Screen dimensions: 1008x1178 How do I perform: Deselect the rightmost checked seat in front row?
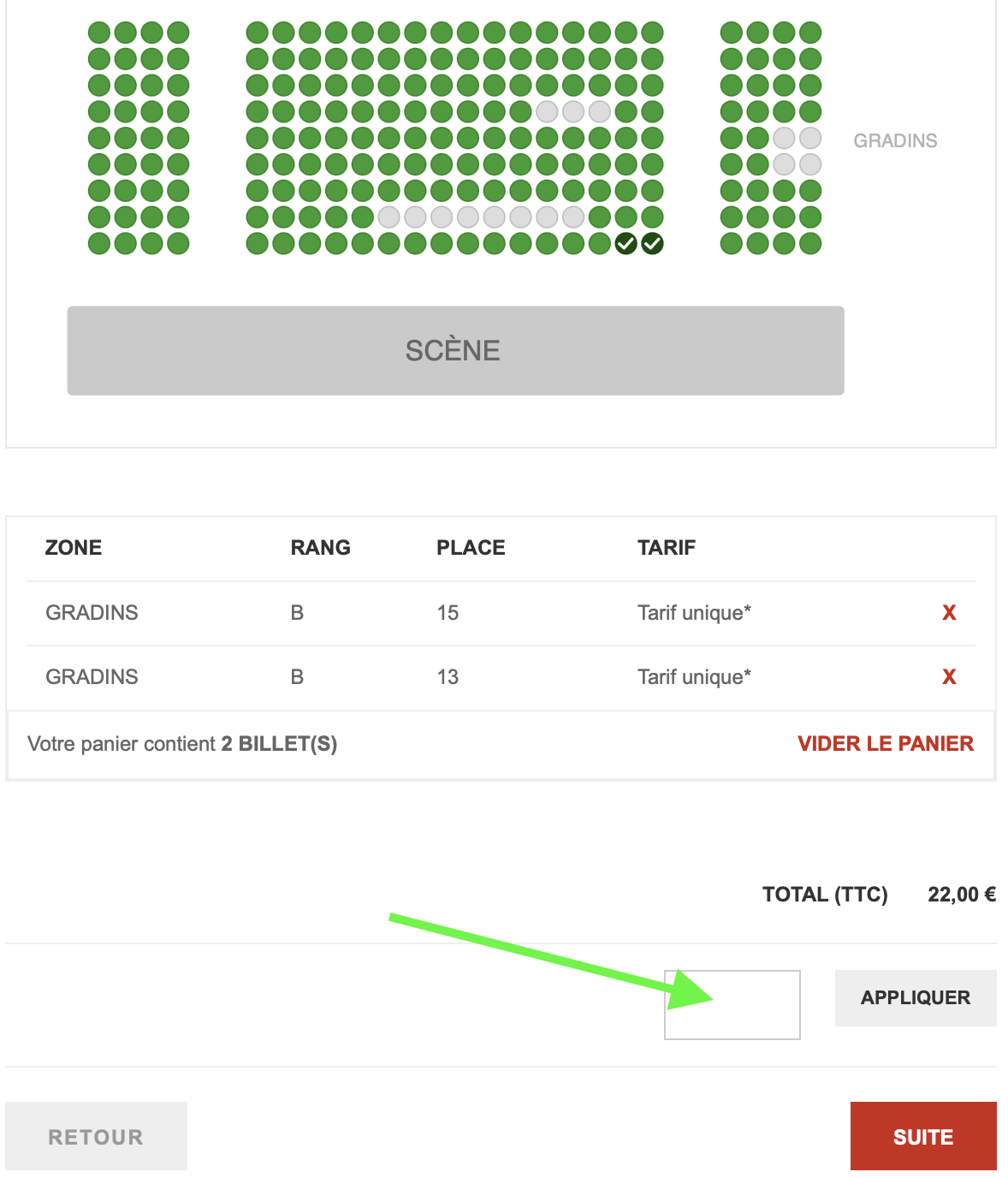[x=652, y=244]
